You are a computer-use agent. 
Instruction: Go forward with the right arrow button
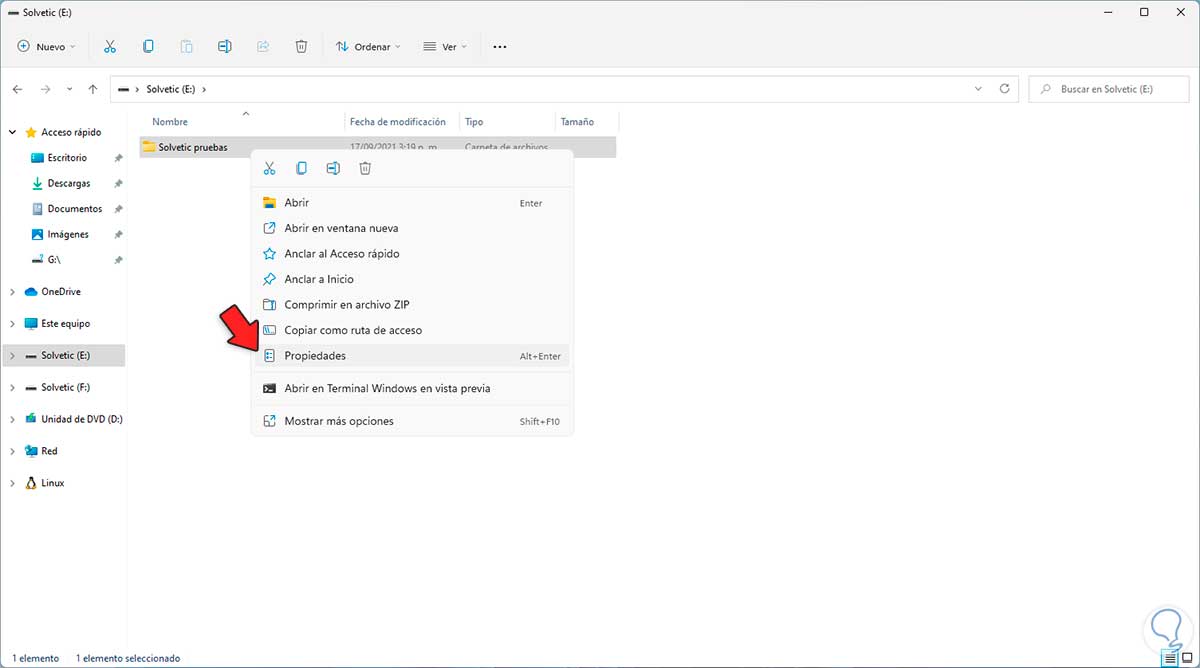point(45,89)
